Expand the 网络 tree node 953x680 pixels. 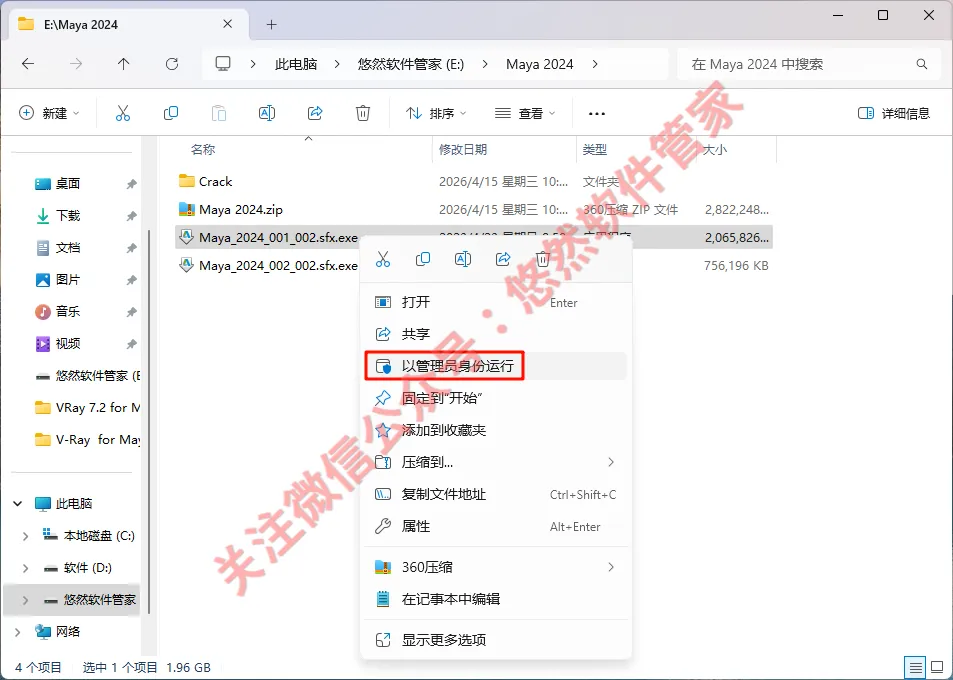coord(18,631)
